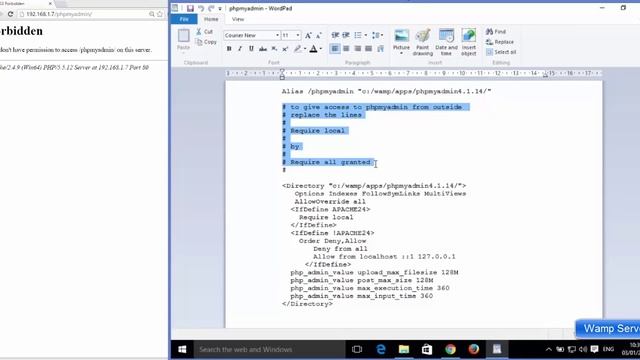Screen dimensions: 640x360
Task: Open File Explorer from taskbar
Action: pyautogui.click(x=404, y=349)
